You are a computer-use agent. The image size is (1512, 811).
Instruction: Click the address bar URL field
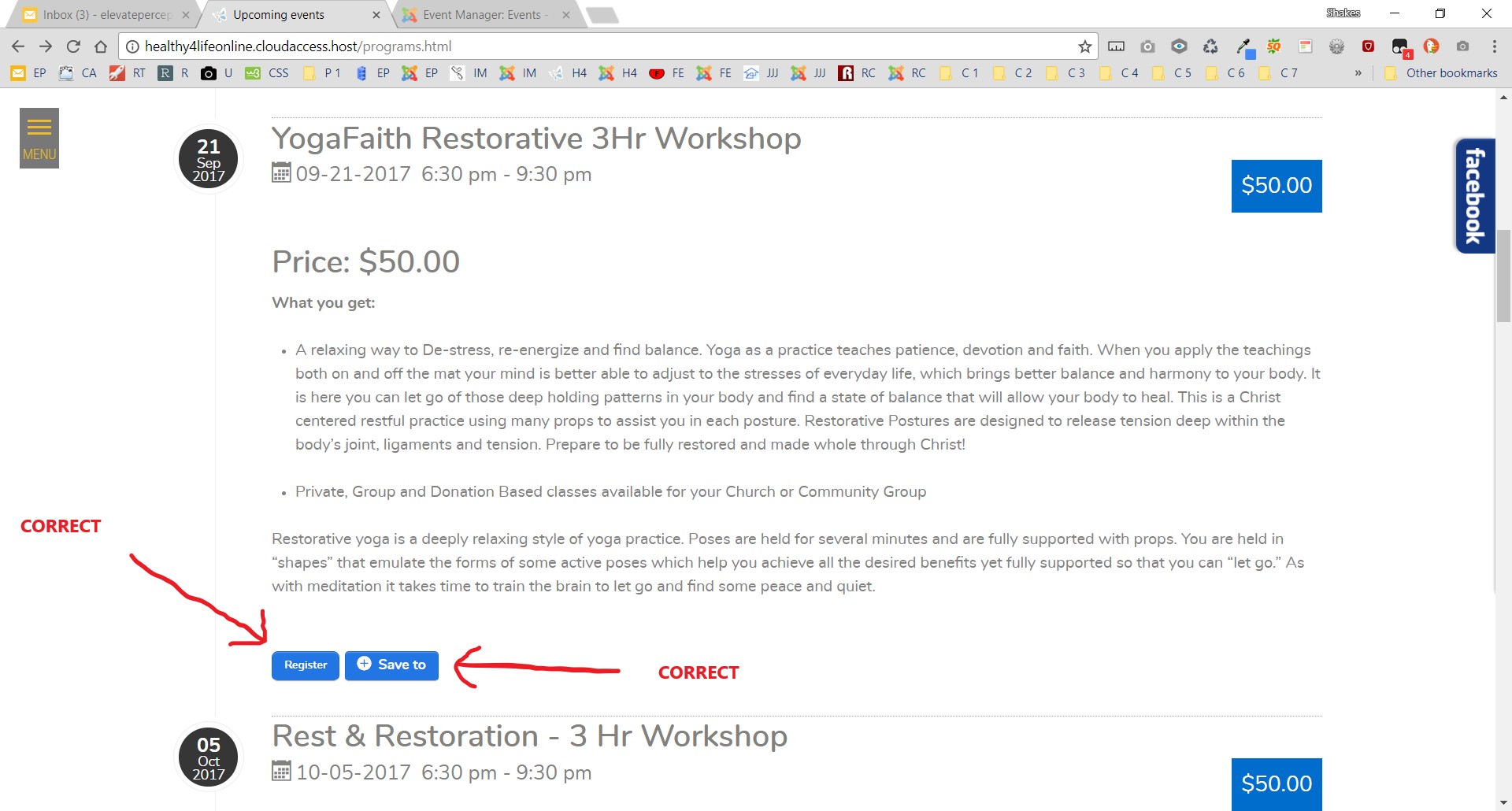pyautogui.click(x=598, y=46)
